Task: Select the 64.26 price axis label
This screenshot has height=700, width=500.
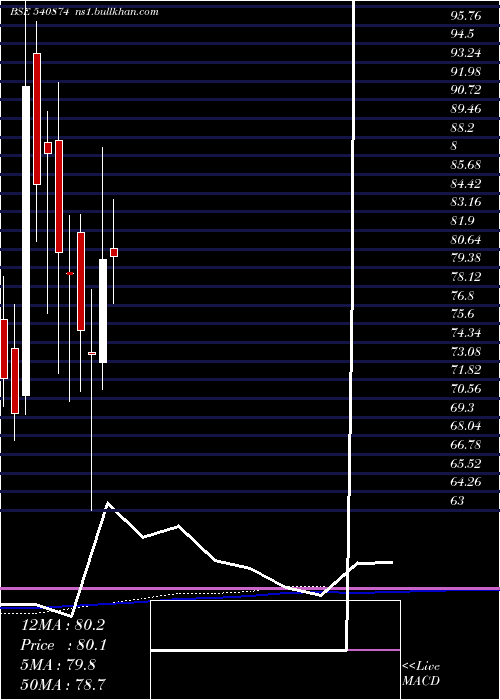Action: click(466, 483)
